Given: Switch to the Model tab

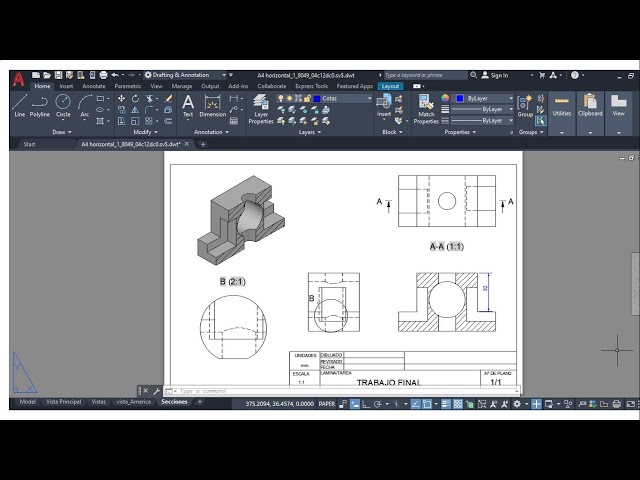Looking at the screenshot, I should (27, 402).
